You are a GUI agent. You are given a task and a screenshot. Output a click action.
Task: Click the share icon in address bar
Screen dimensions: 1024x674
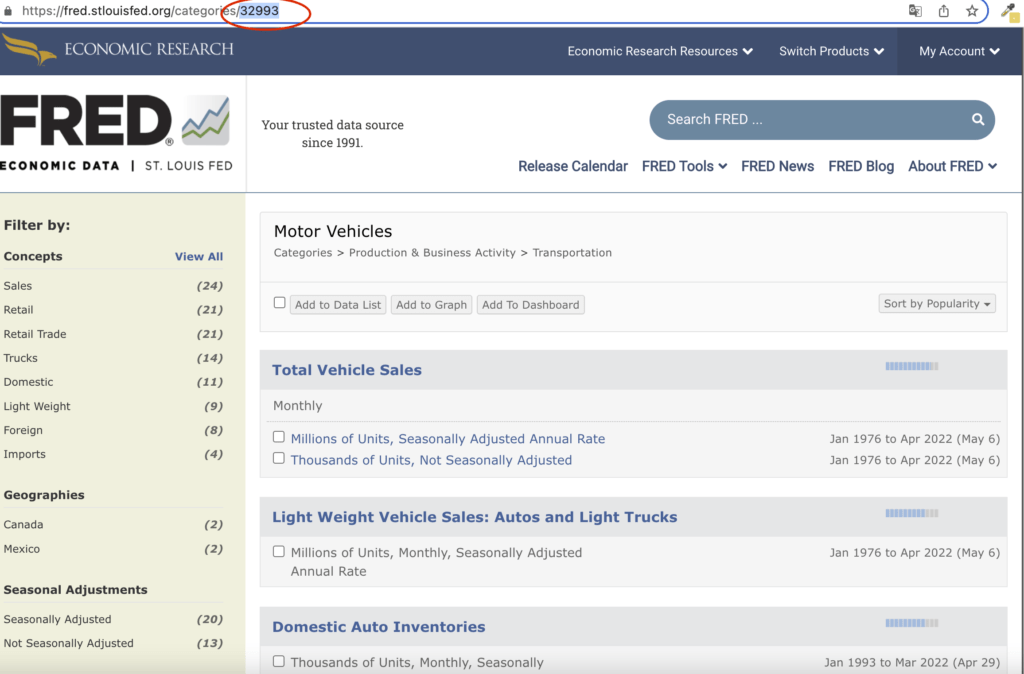pos(944,10)
